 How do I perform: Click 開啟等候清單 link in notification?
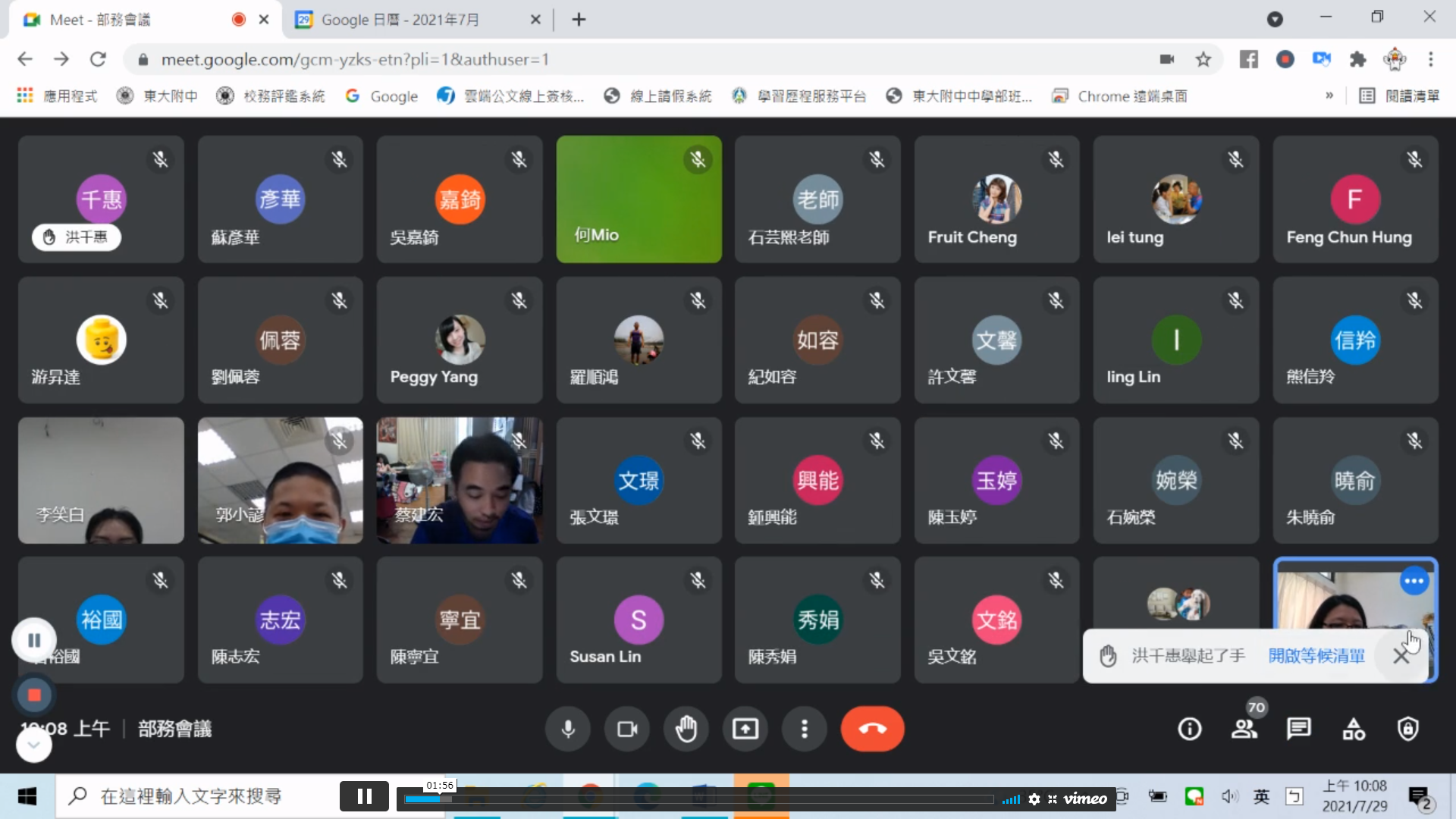pos(1316,656)
